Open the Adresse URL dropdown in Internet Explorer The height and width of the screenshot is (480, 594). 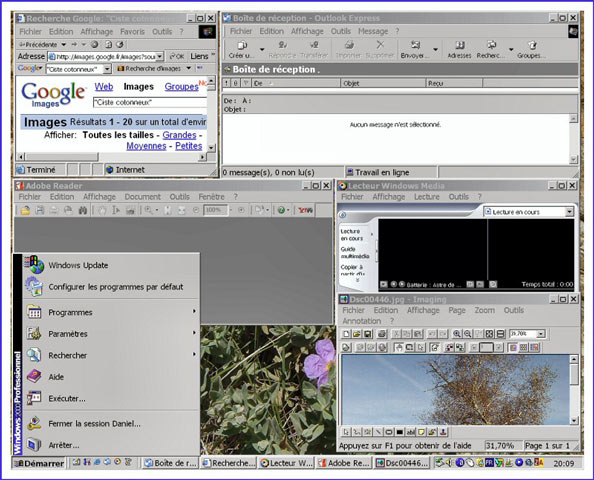(160, 56)
